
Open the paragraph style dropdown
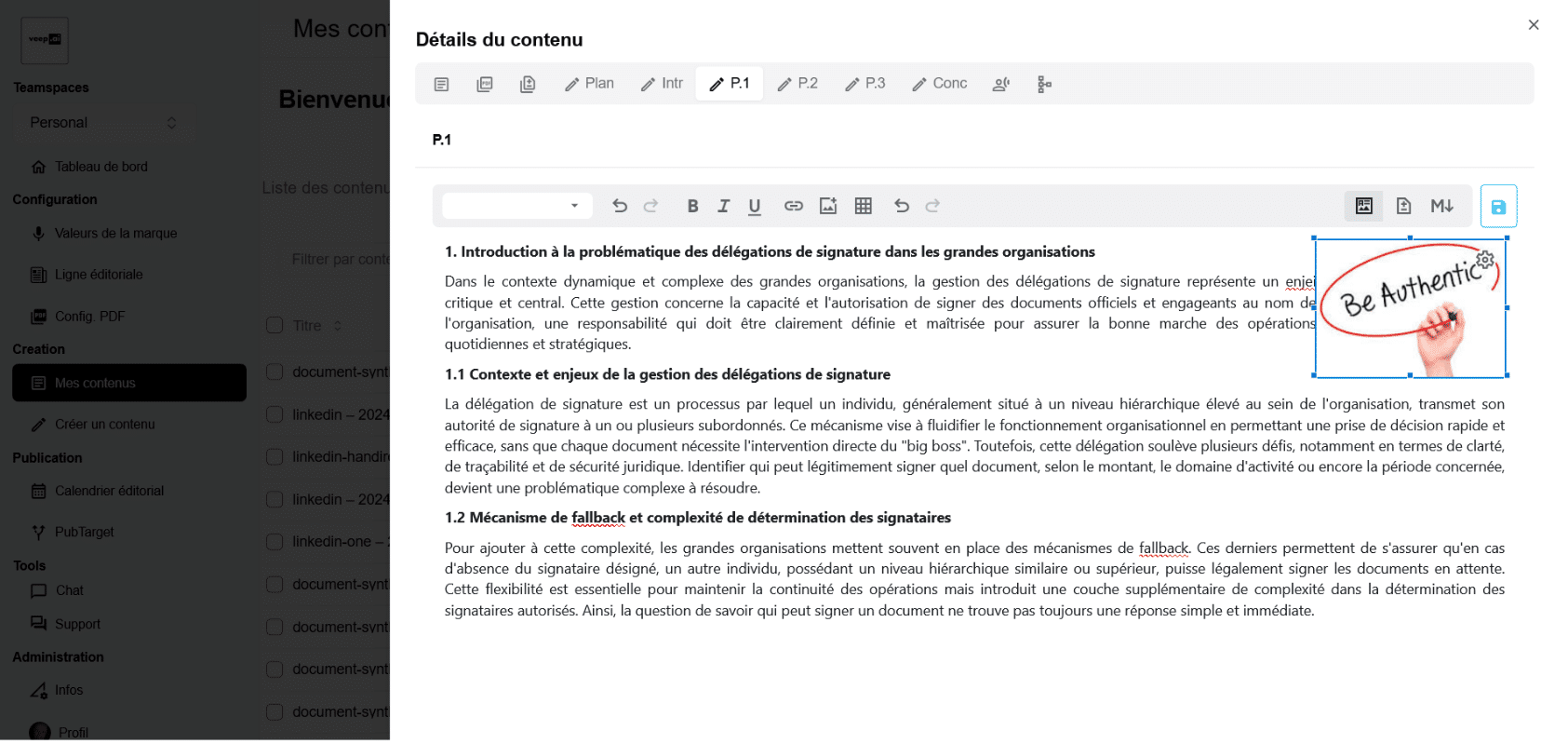pyautogui.click(x=517, y=206)
